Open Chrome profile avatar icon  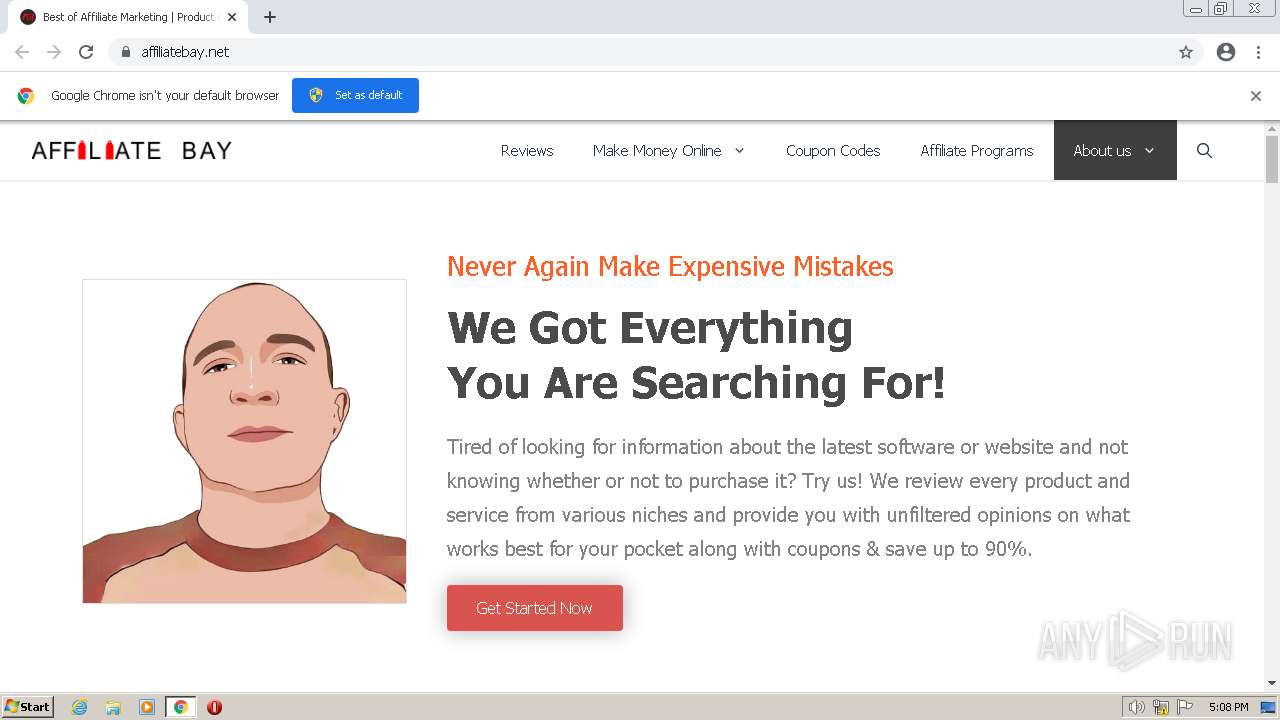(x=1226, y=52)
